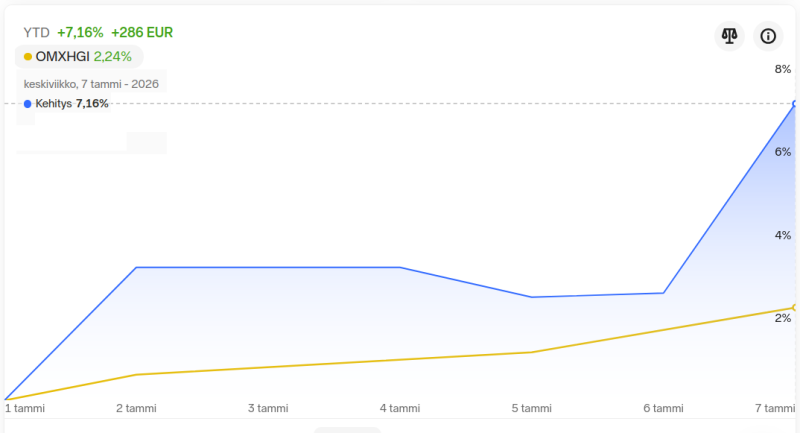Click the yellow OMXHGI legend dot
This screenshot has width=800, height=433.
click(27, 57)
